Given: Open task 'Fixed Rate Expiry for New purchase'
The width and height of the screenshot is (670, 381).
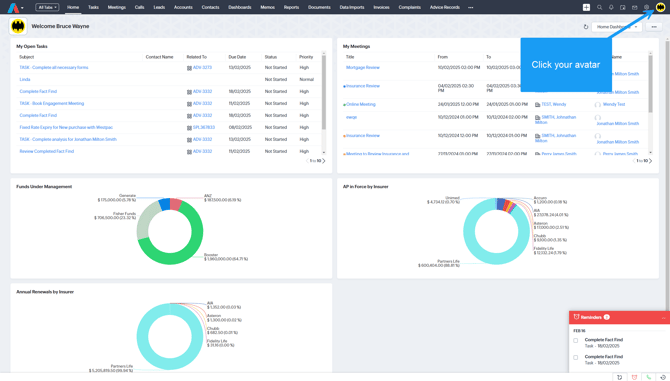Looking at the screenshot, I should (x=66, y=127).
